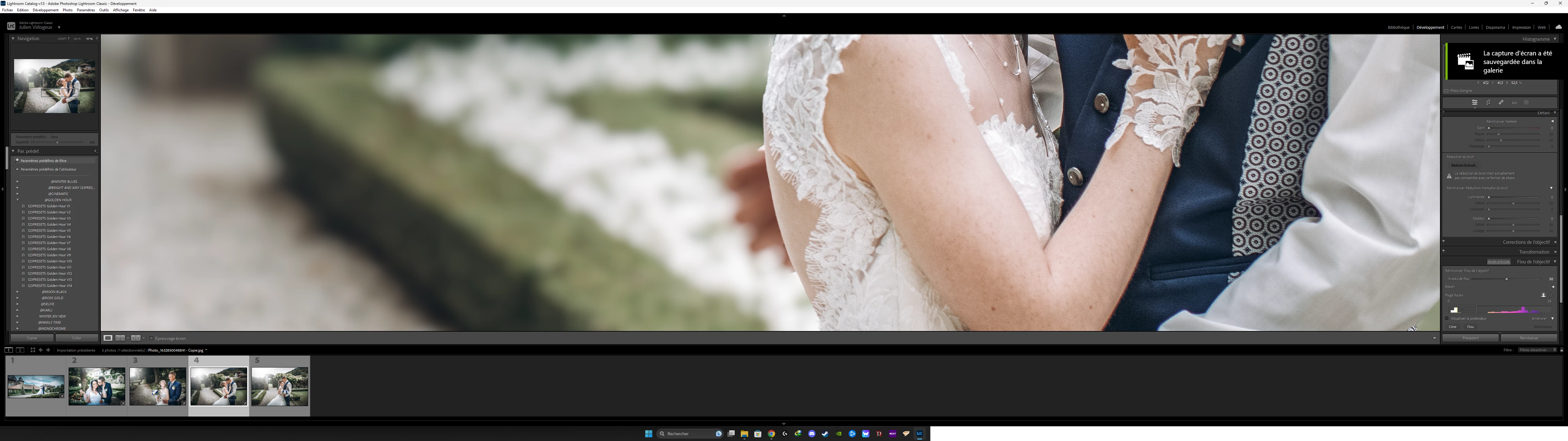Viewport: 1568px width, 441px height.
Task: Open the Paramètres menu
Action: [x=86, y=10]
